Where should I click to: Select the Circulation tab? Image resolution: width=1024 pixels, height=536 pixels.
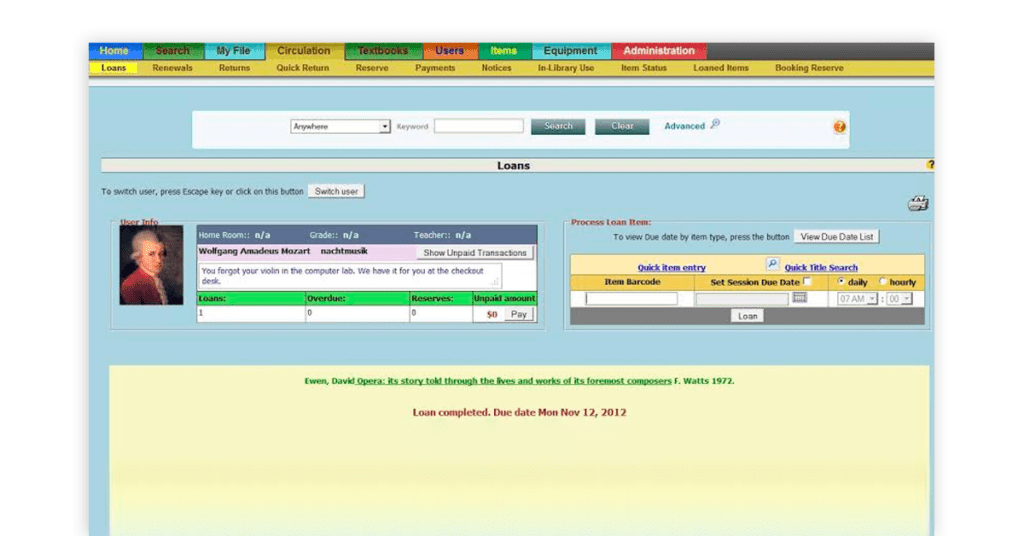[304, 51]
